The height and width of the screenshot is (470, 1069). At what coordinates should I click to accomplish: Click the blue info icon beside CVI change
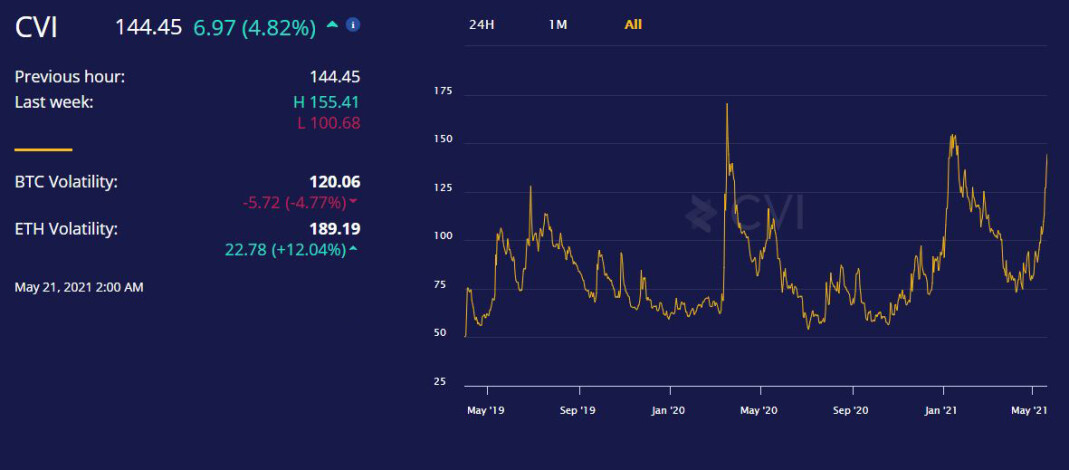(352, 25)
